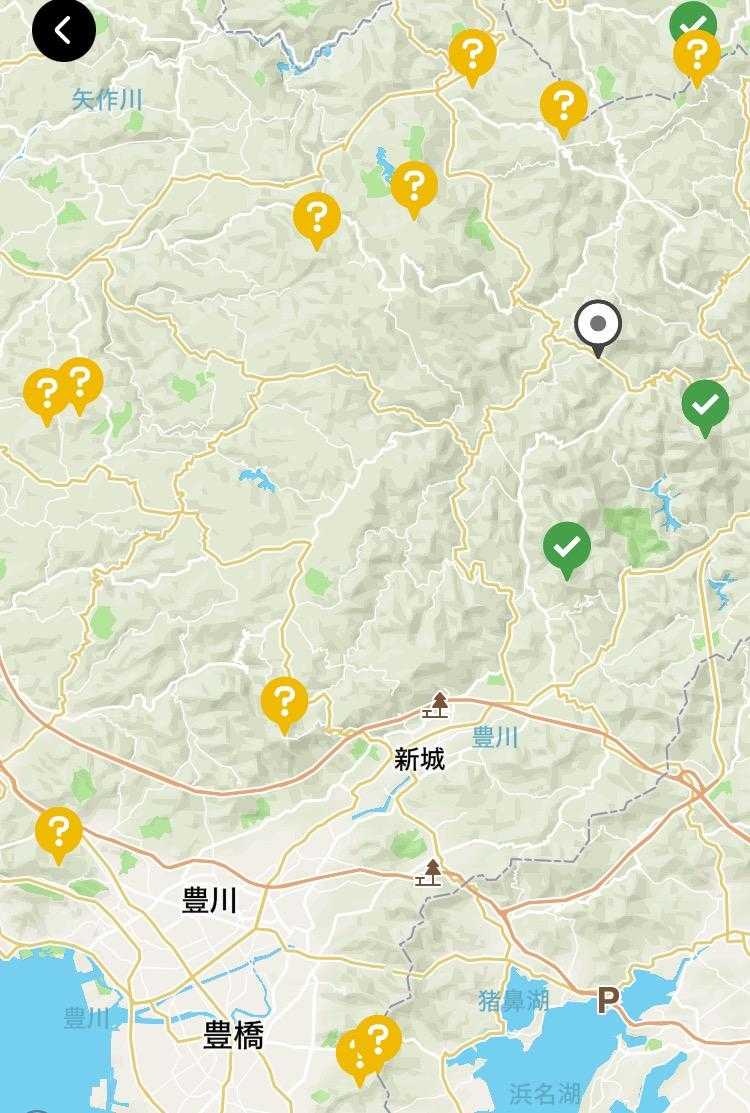This screenshot has width=750, height=1113.
Task: Tap question pin northwest of 新城
Action: 285,706
